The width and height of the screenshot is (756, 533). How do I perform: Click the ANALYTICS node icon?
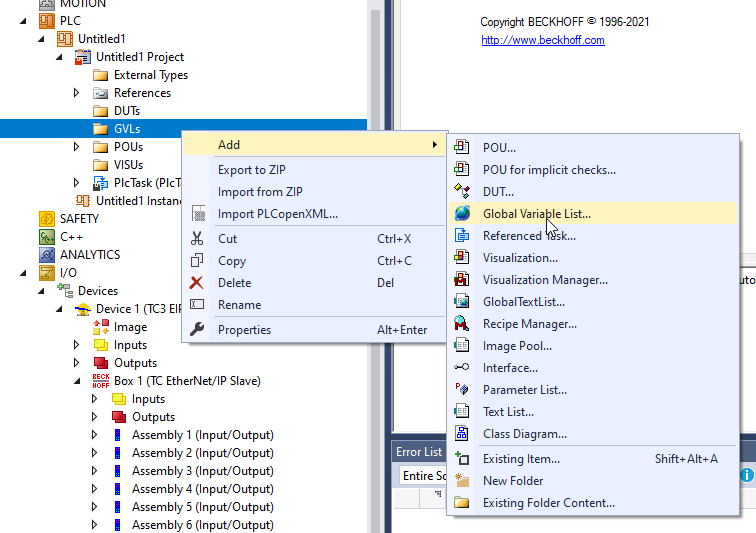tap(47, 254)
